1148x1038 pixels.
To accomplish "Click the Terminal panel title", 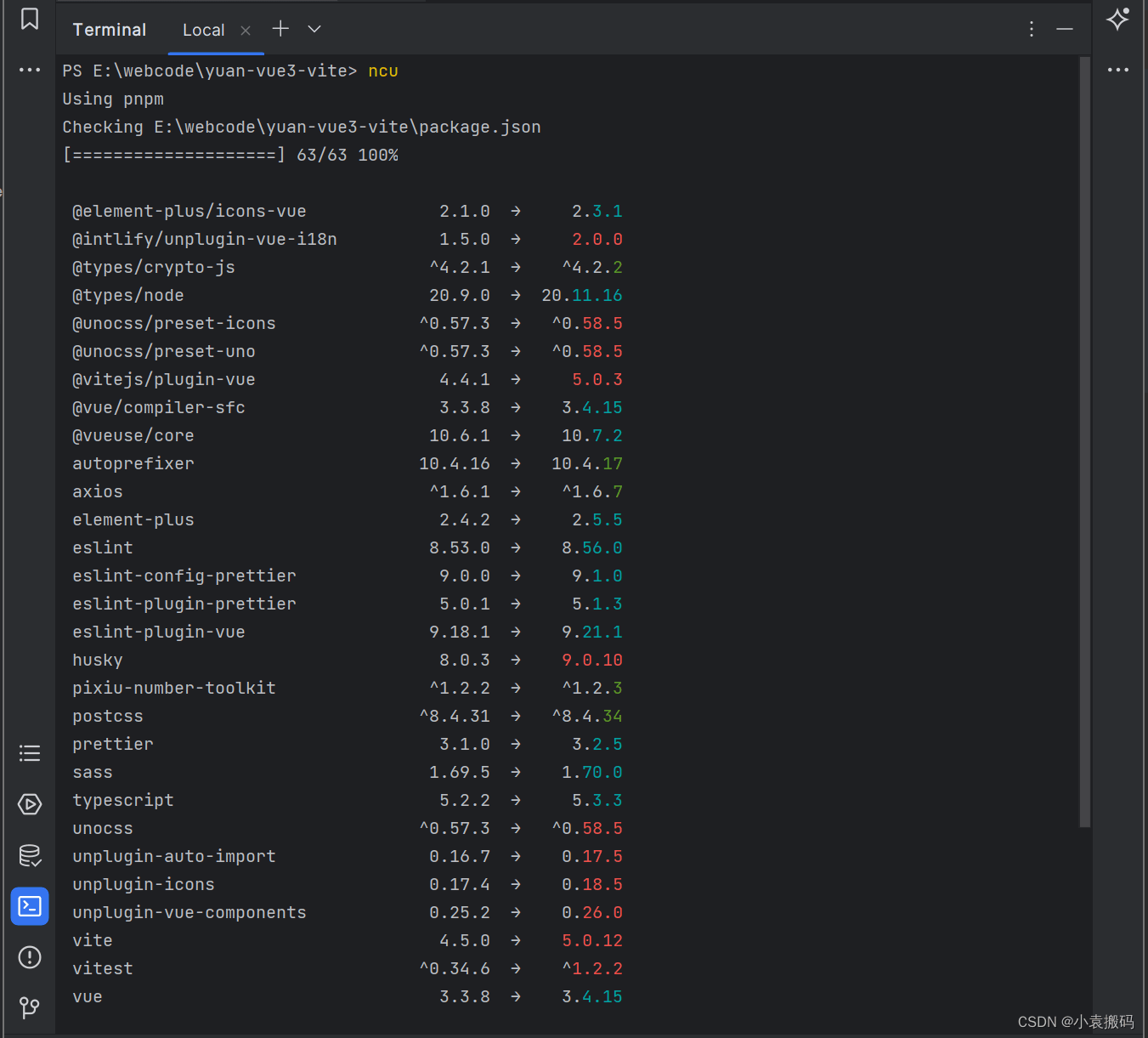I will coord(110,30).
